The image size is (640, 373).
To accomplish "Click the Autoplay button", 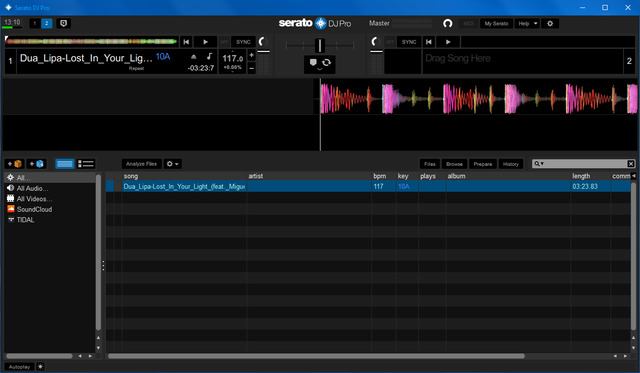I will coord(19,367).
